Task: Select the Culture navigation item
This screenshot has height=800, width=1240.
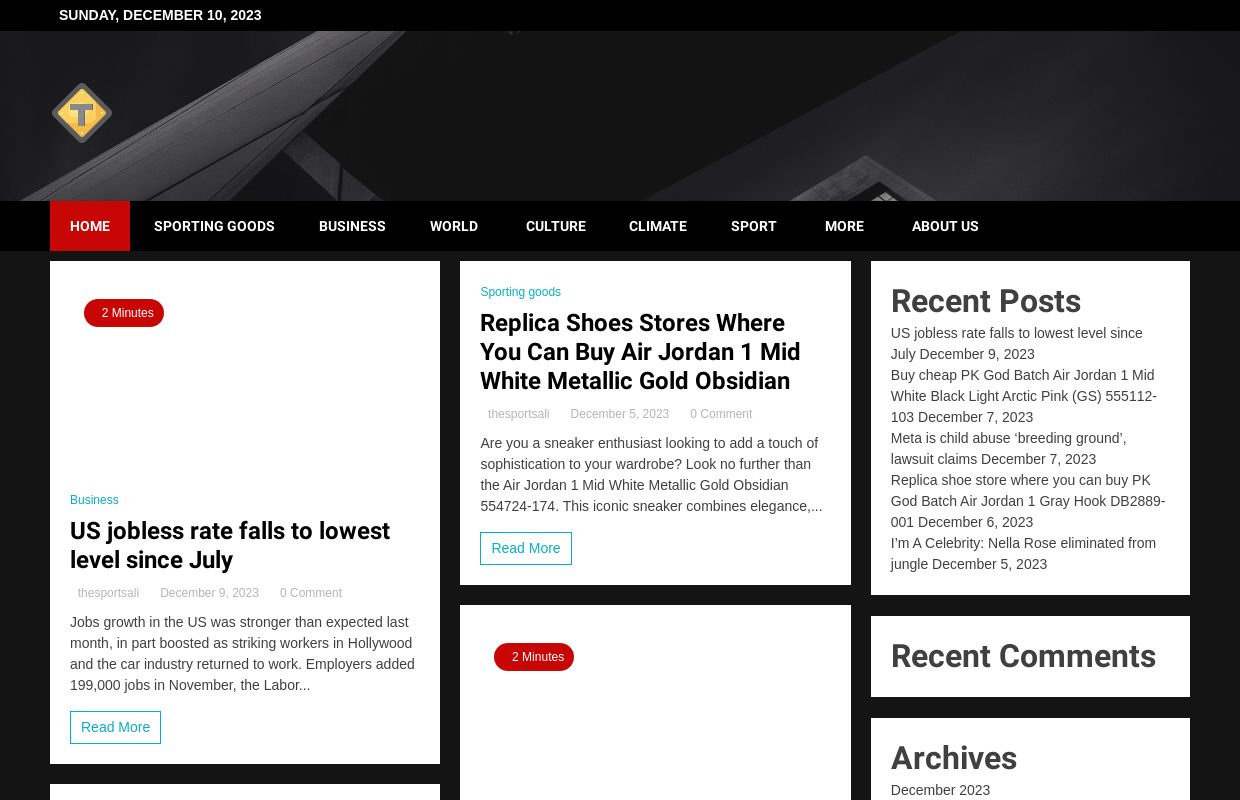Action: [x=556, y=226]
